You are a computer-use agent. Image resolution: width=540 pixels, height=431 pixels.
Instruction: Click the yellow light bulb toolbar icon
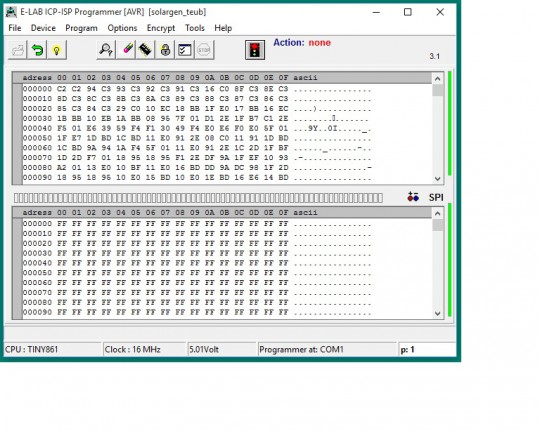(56, 50)
